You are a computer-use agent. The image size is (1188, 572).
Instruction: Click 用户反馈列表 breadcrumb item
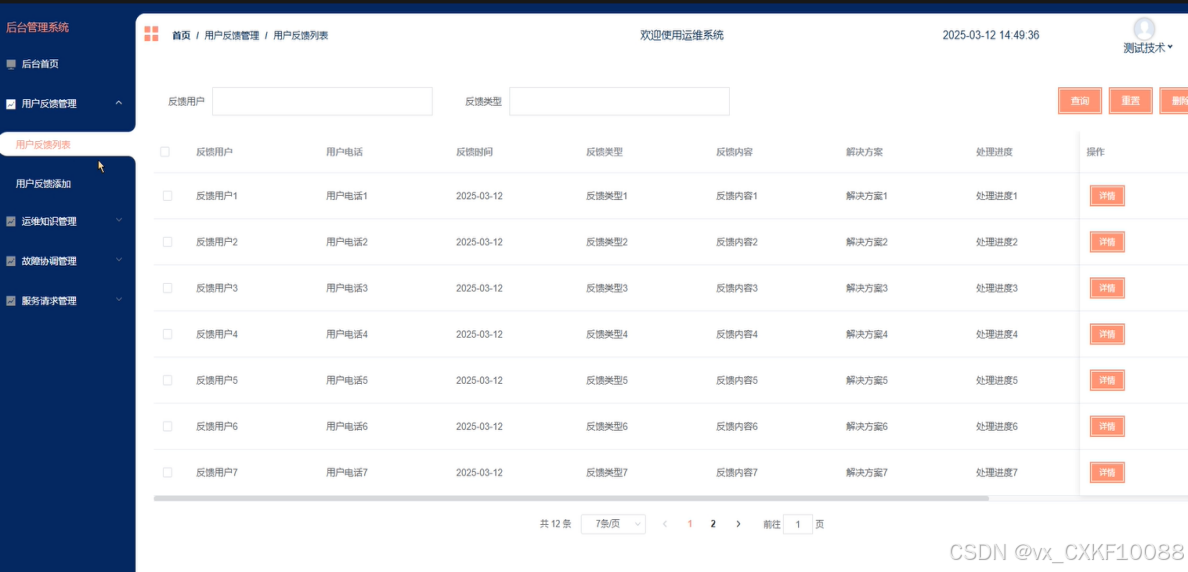pos(300,36)
